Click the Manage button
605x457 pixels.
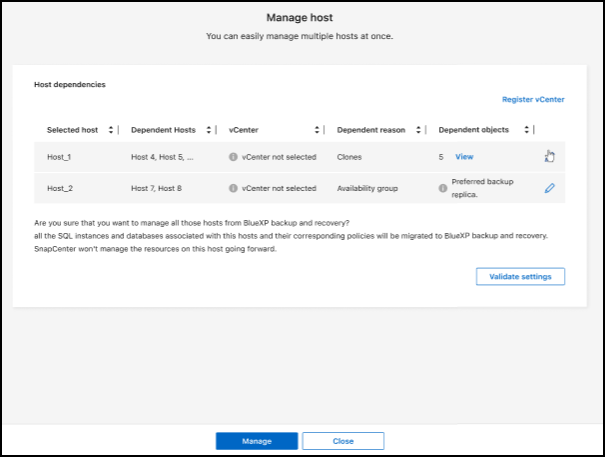coord(257,441)
